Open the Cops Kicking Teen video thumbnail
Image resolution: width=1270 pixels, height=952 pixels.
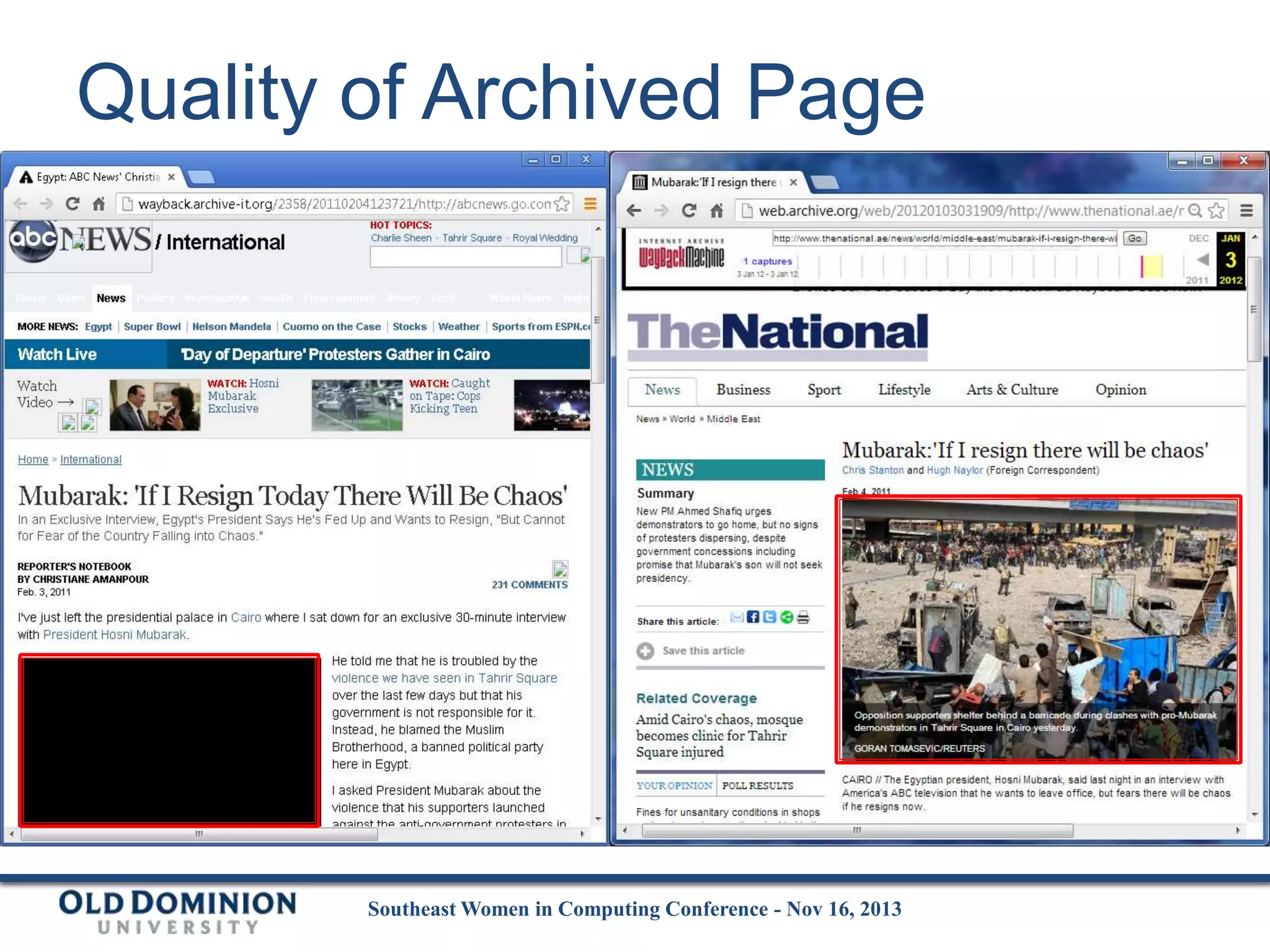tap(357, 405)
